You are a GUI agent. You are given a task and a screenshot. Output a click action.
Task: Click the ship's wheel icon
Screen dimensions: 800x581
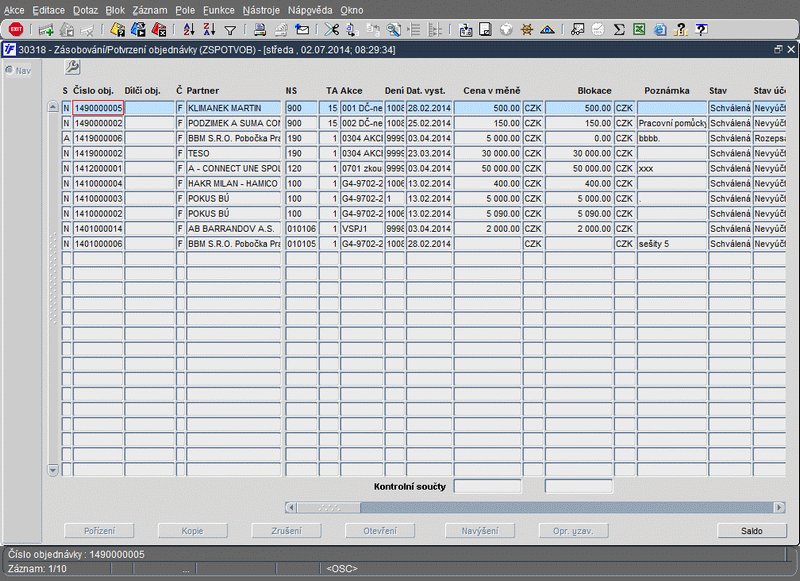click(527, 30)
